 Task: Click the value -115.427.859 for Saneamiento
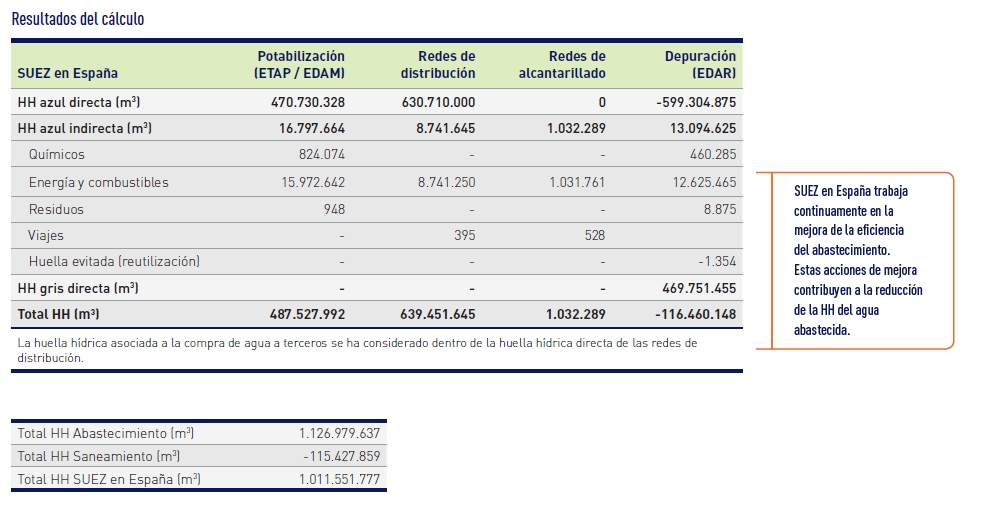coord(342,456)
